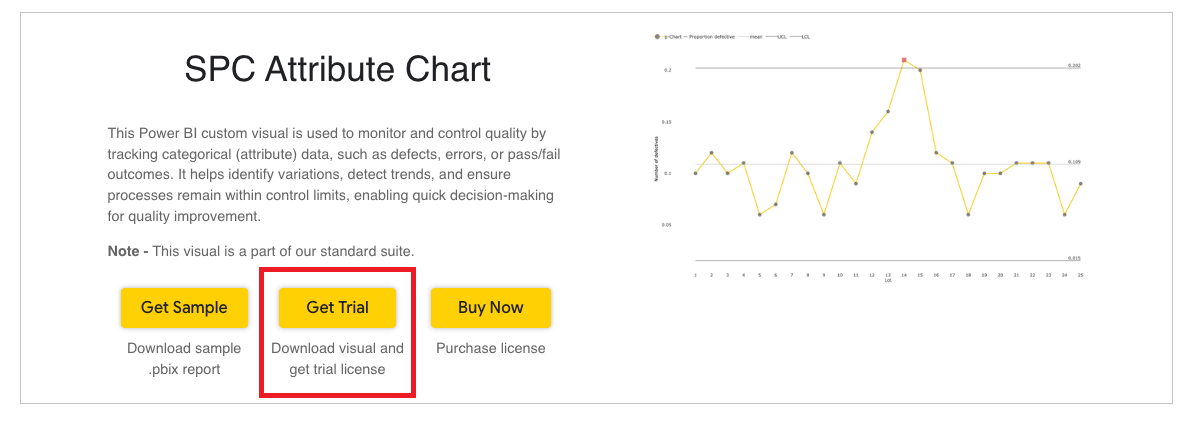Click the first data point at lot 1
The height and width of the screenshot is (423, 1180).
[x=695, y=173]
